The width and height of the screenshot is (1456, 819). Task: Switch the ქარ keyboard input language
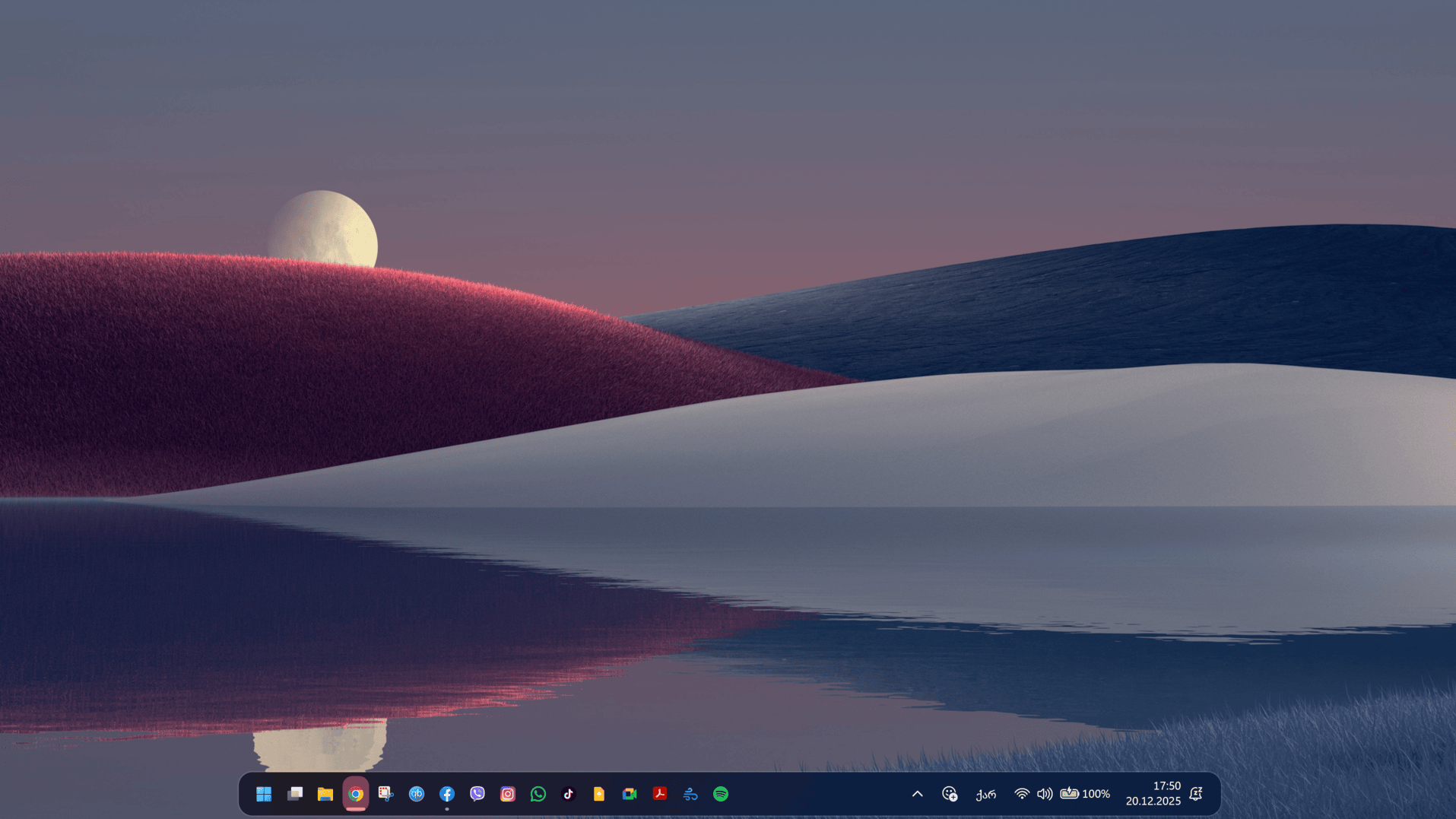coord(986,794)
